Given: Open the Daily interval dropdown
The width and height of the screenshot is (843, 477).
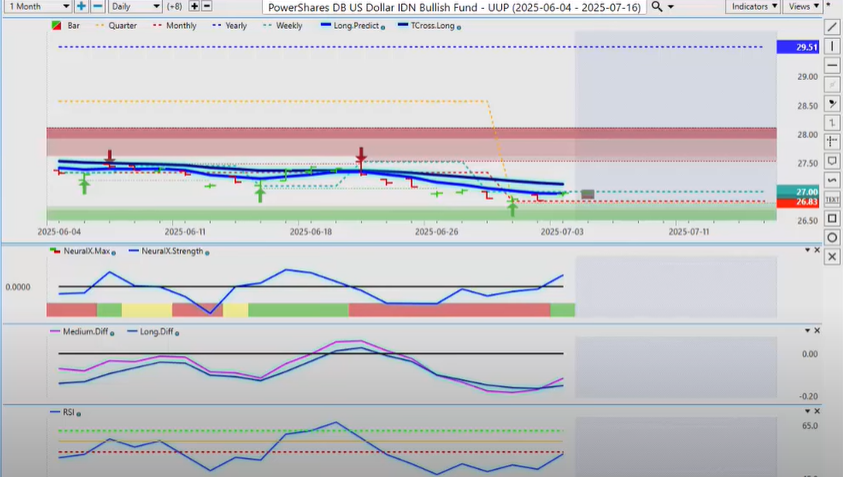Looking at the screenshot, I should click(x=136, y=7).
